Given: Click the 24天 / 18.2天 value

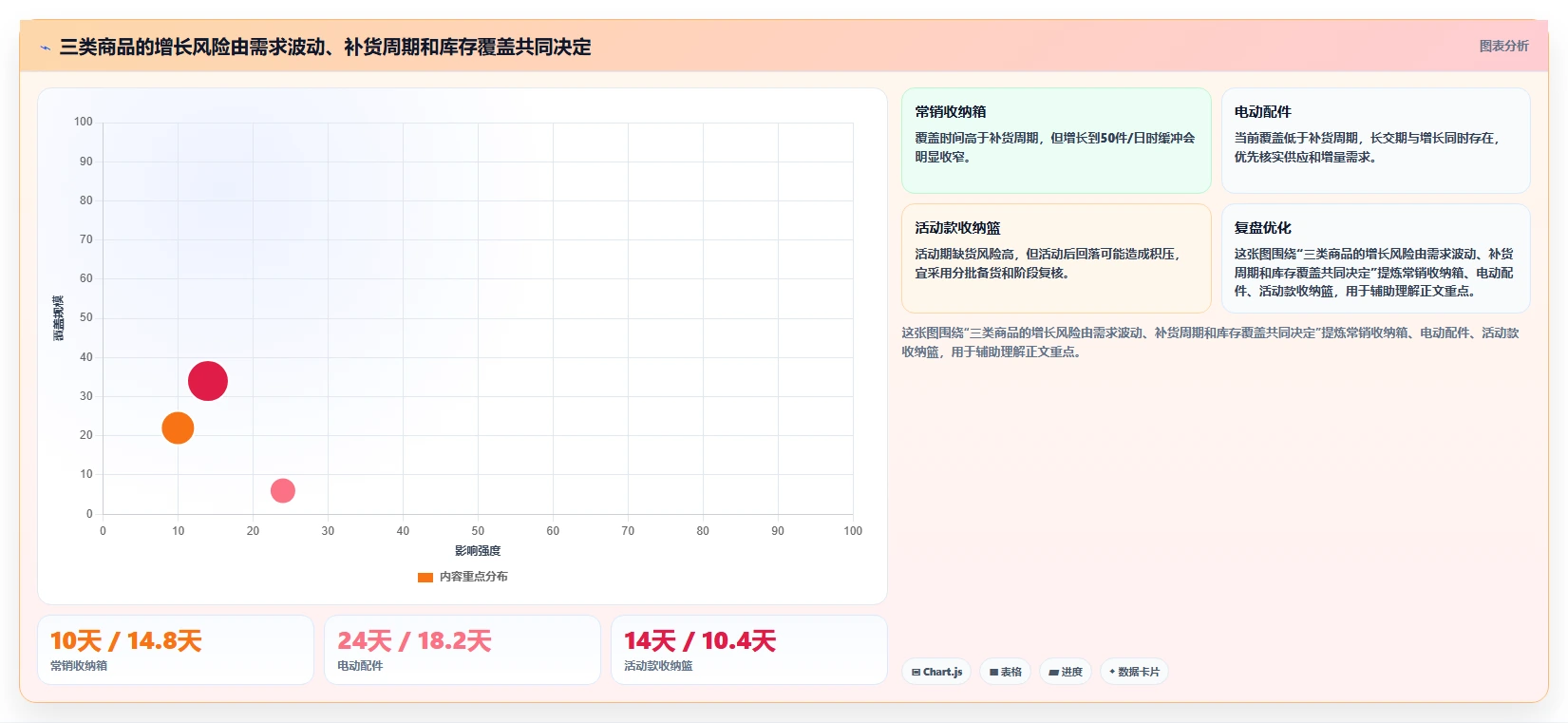Looking at the screenshot, I should coord(414,641).
